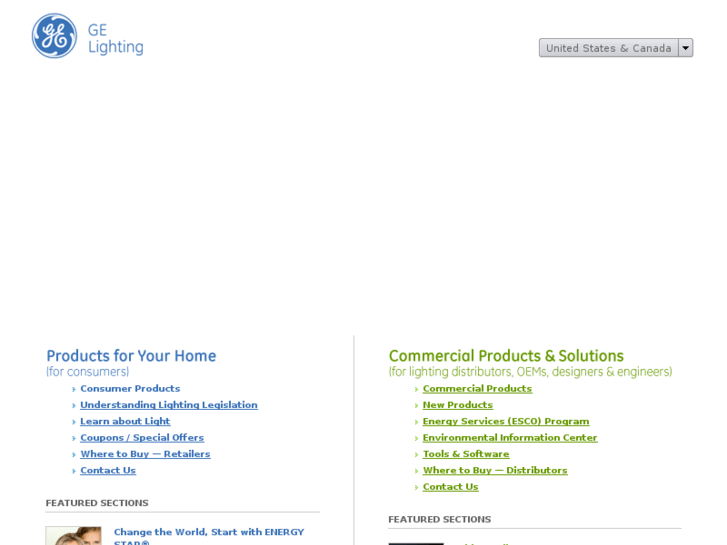Click the Products for Your Home heading
The height and width of the screenshot is (545, 727).
click(x=131, y=356)
